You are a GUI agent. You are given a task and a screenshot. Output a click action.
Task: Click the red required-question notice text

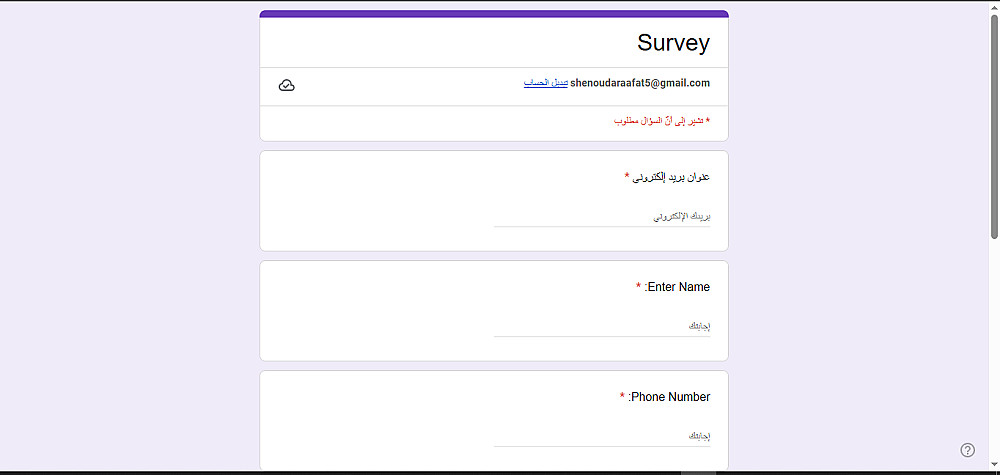click(661, 121)
